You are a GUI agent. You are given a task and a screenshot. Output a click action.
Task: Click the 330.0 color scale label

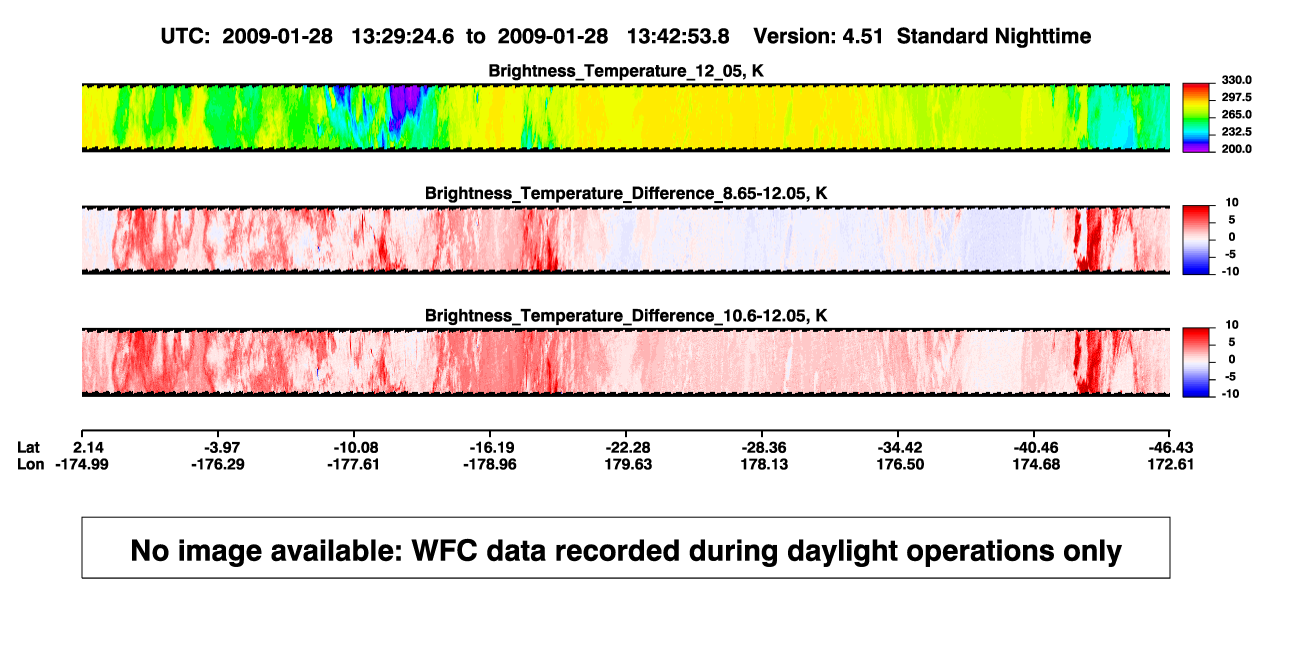(x=1236, y=80)
